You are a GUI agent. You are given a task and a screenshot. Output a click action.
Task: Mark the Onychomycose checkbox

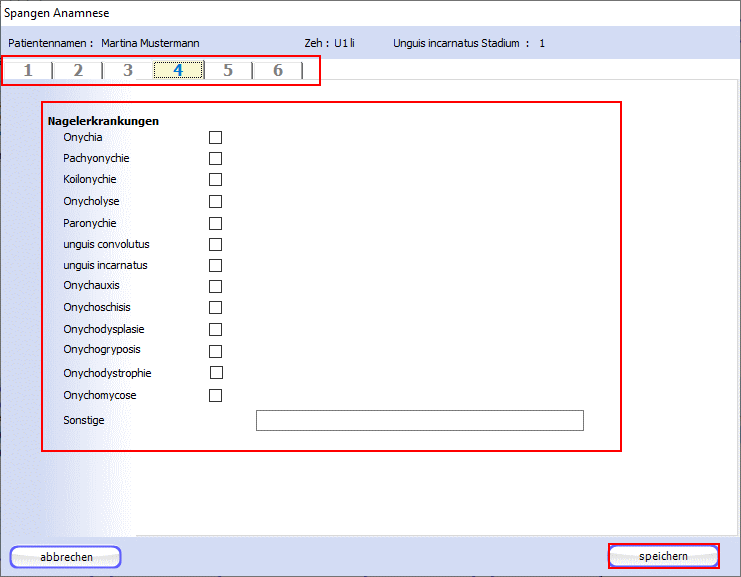coord(215,396)
